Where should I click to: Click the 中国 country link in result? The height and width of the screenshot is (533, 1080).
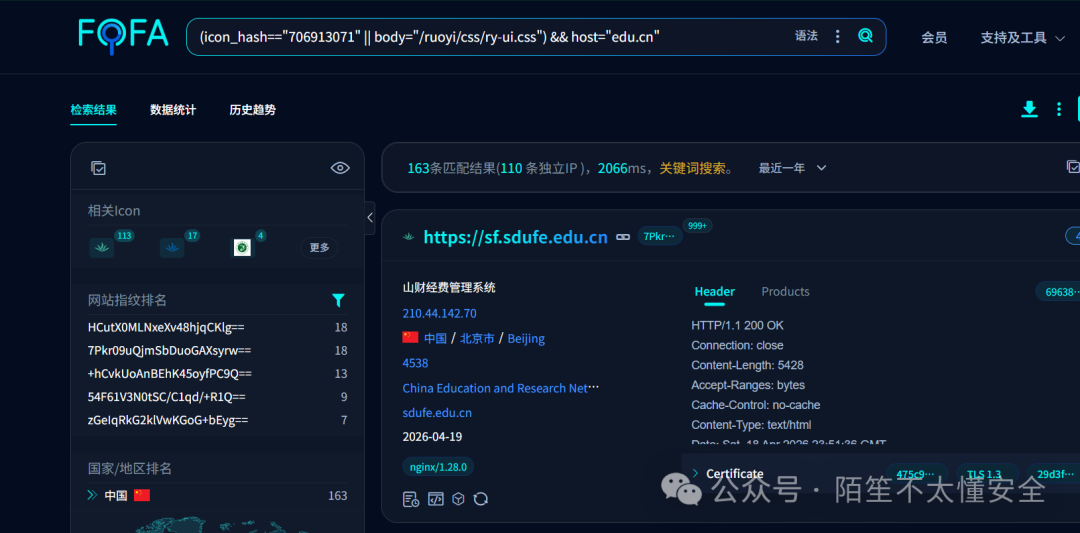[435, 338]
